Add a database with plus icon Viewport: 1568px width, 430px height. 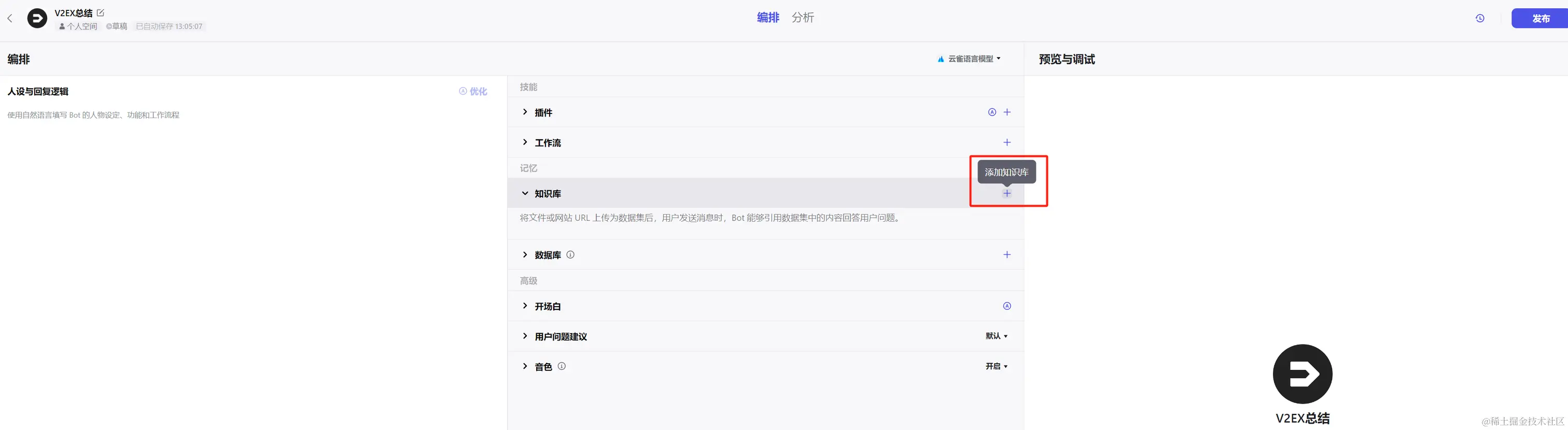(x=1007, y=255)
